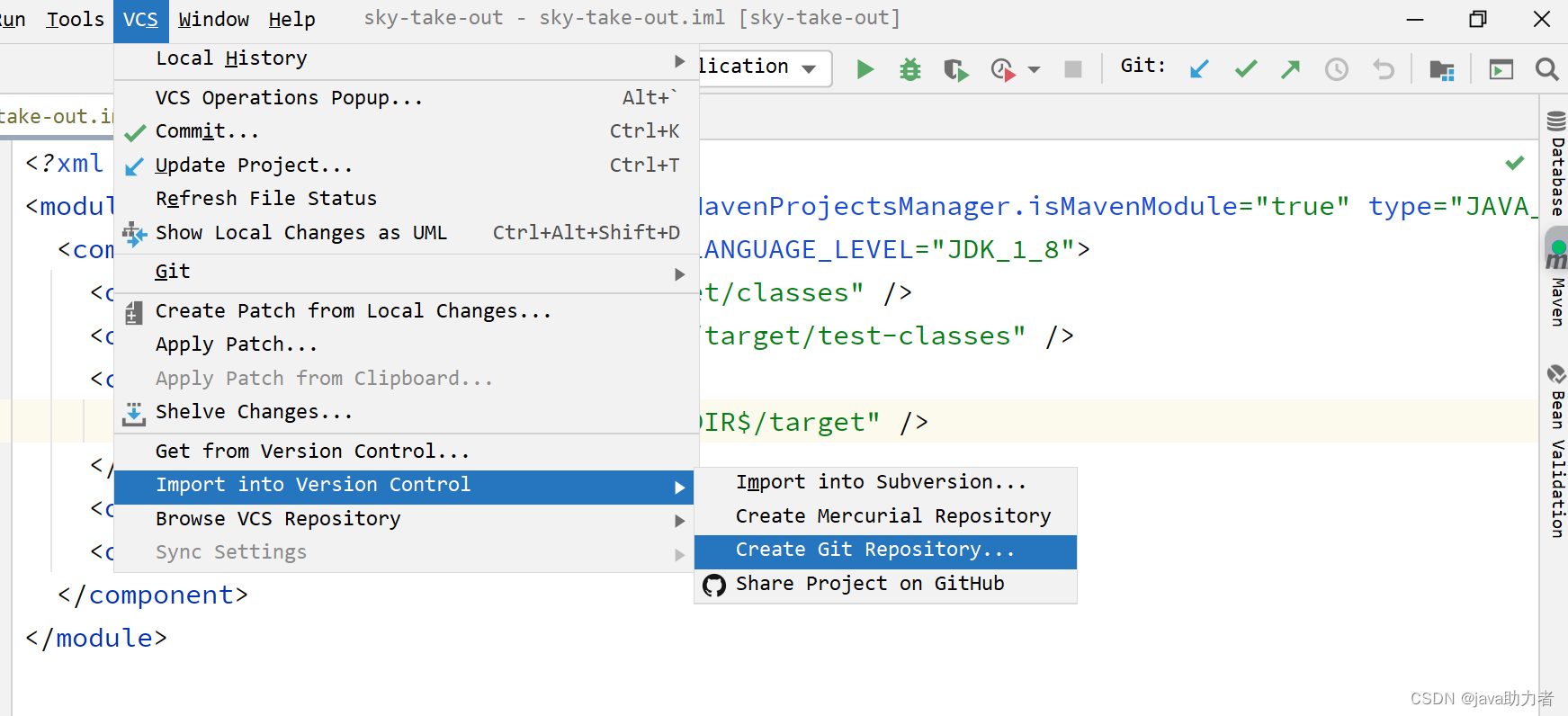This screenshot has height=716, width=1568.
Task: Restore the IDE window size
Action: tap(1478, 19)
